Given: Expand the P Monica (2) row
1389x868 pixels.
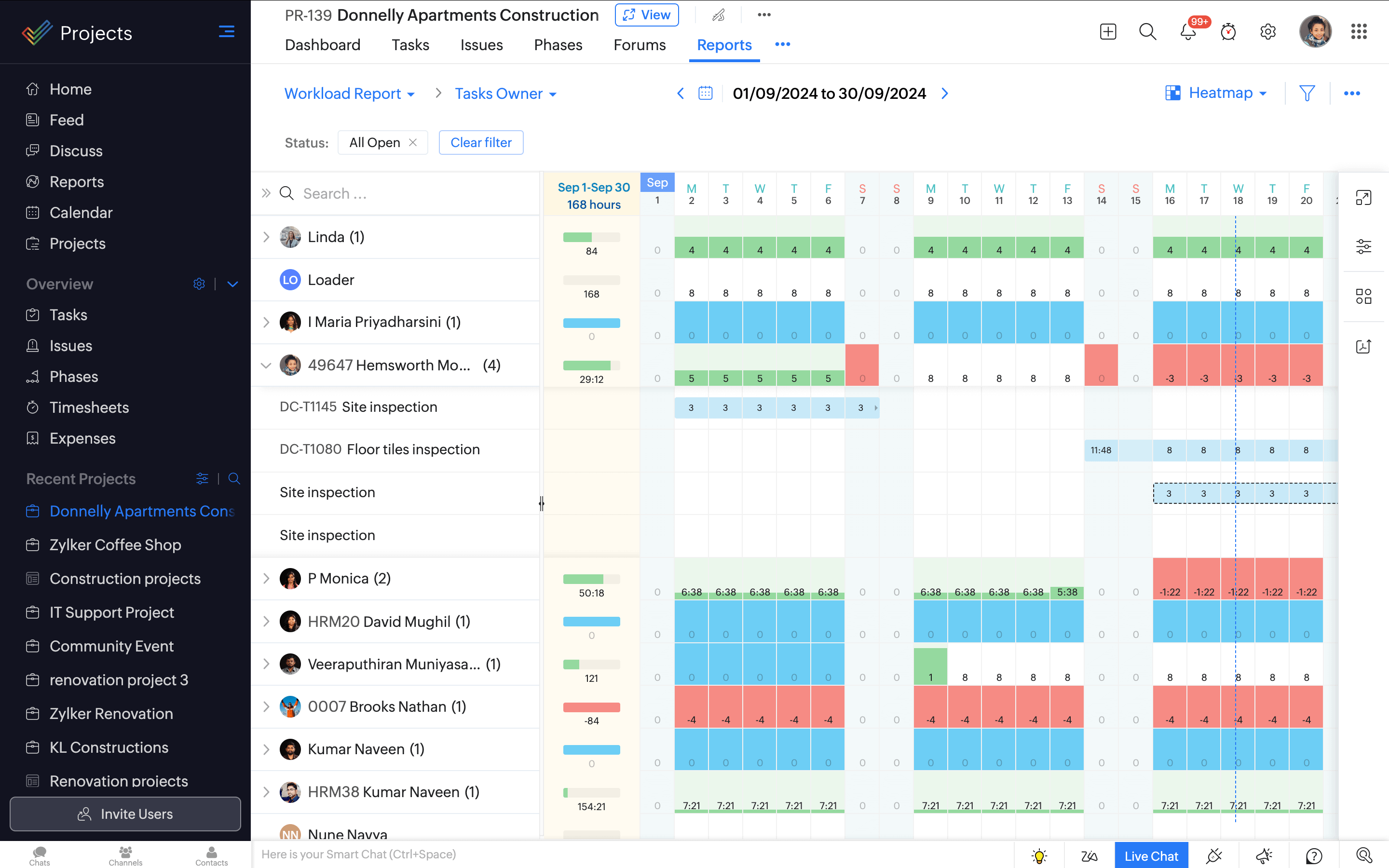Looking at the screenshot, I should pos(266,578).
